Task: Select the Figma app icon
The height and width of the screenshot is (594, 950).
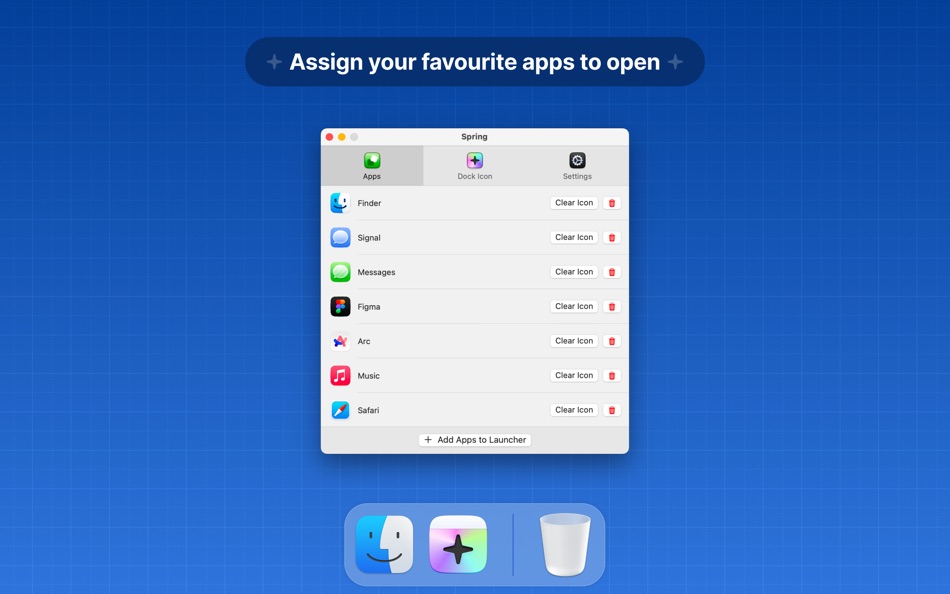Action: tap(340, 306)
